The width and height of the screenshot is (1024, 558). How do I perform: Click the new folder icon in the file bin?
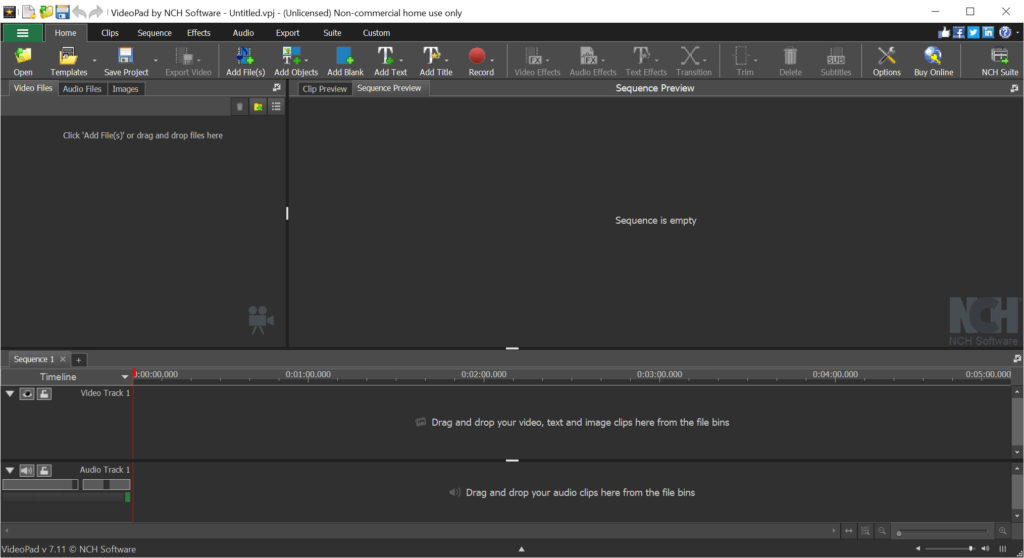tap(258, 107)
